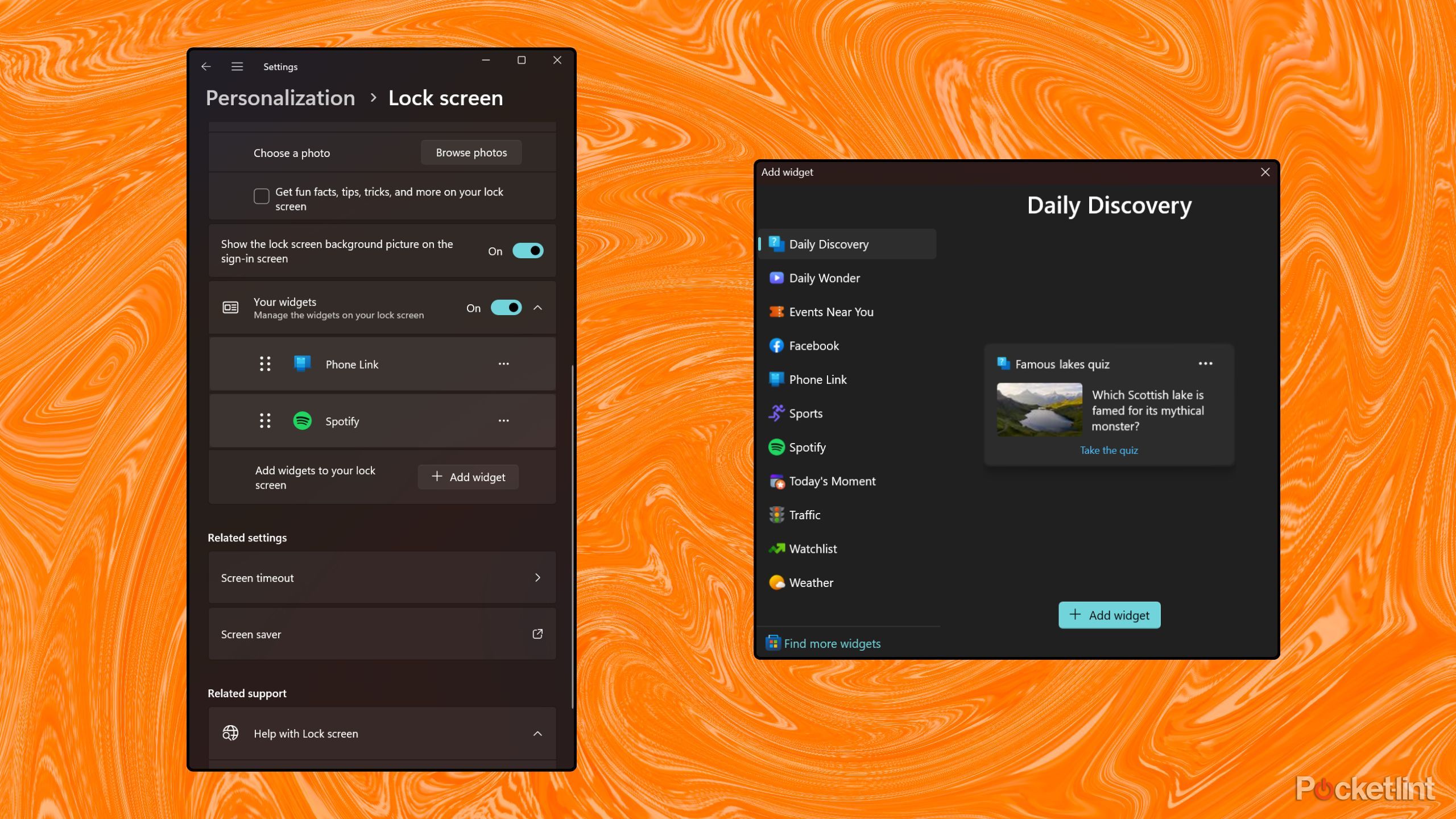
Task: Click Add widget button in Settings
Action: [468, 477]
